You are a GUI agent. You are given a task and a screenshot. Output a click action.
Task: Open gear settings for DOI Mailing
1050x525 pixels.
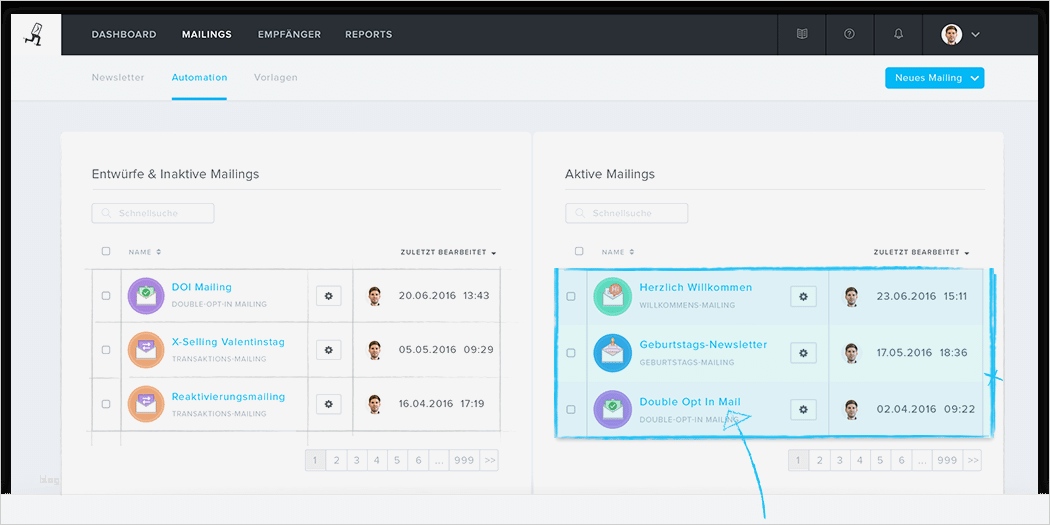point(329,295)
